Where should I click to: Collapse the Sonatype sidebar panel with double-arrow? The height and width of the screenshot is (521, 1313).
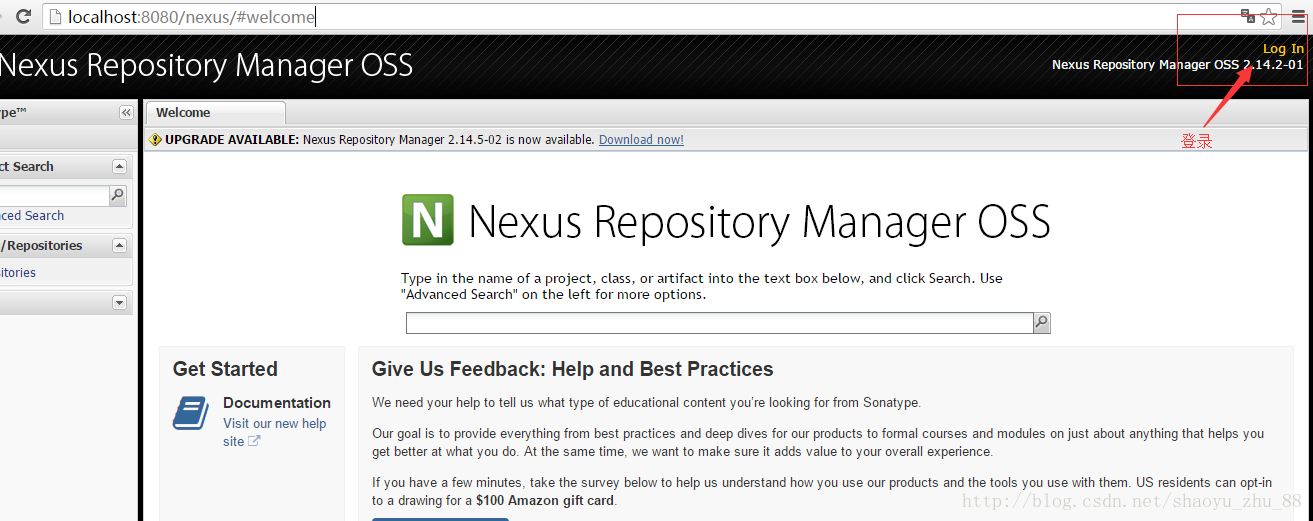pos(126,113)
